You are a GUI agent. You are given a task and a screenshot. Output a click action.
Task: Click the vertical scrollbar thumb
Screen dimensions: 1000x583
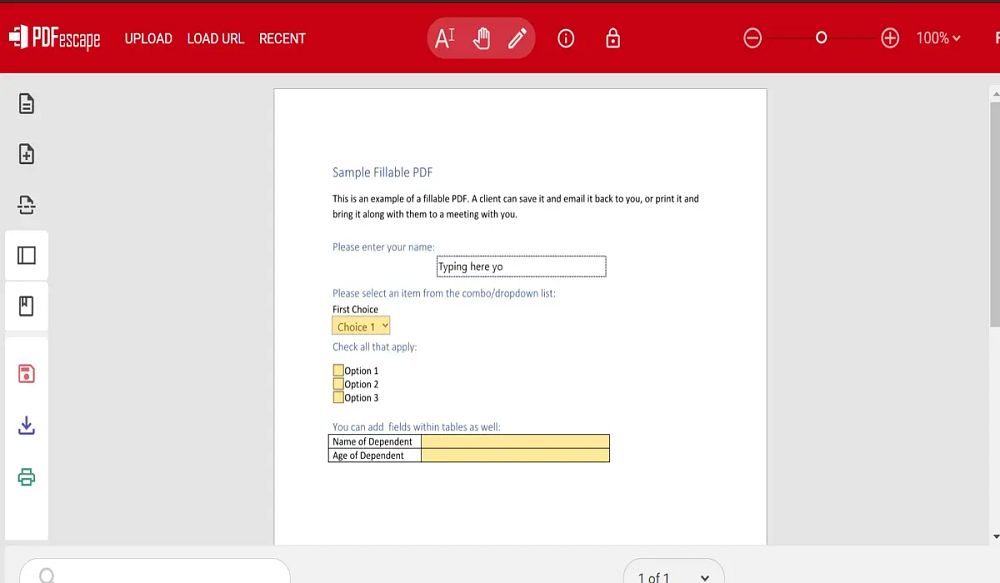point(994,214)
